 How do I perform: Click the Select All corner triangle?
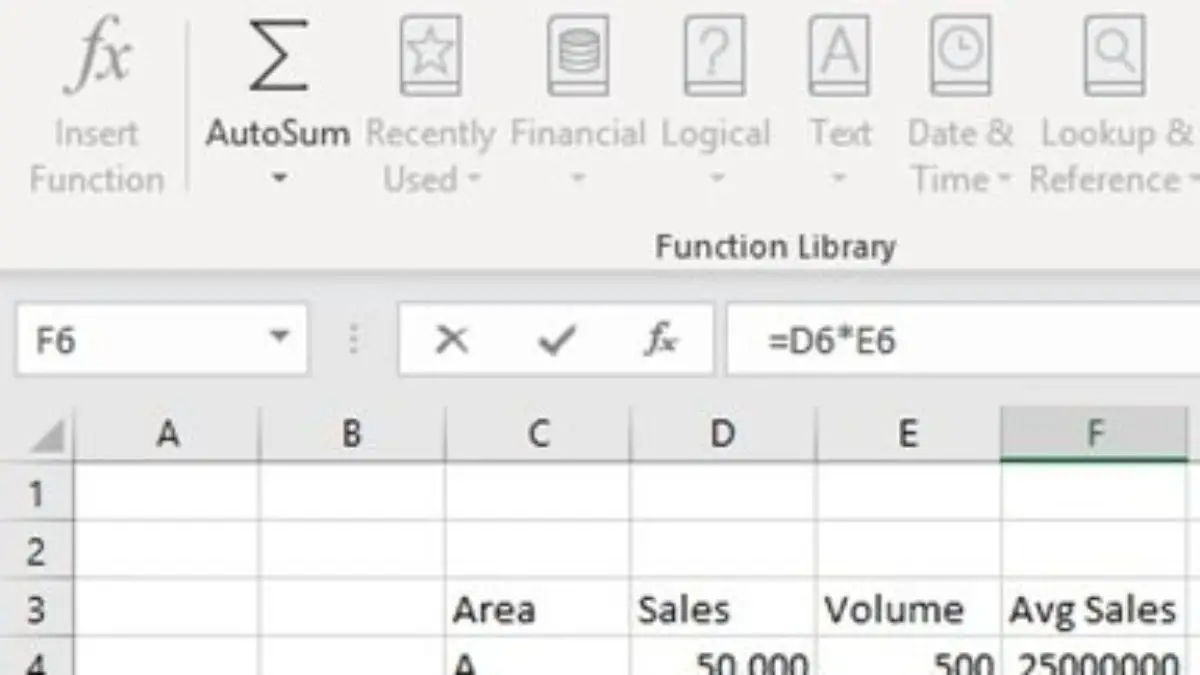pyautogui.click(x=47, y=437)
